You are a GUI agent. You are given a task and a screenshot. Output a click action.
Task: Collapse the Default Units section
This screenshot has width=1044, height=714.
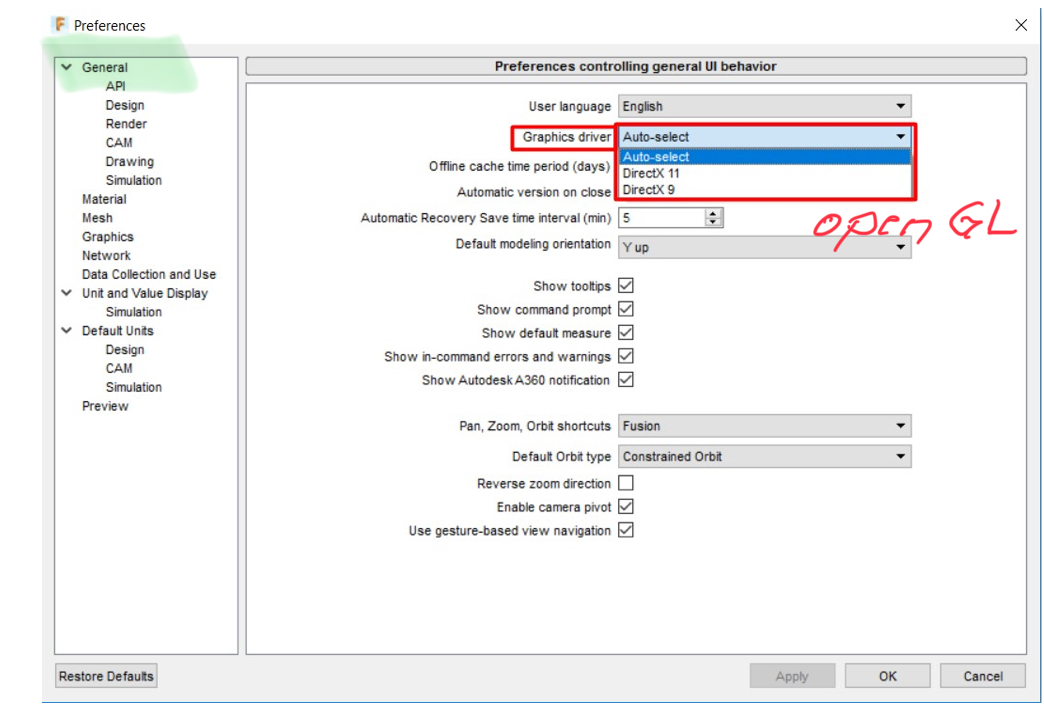coord(65,330)
